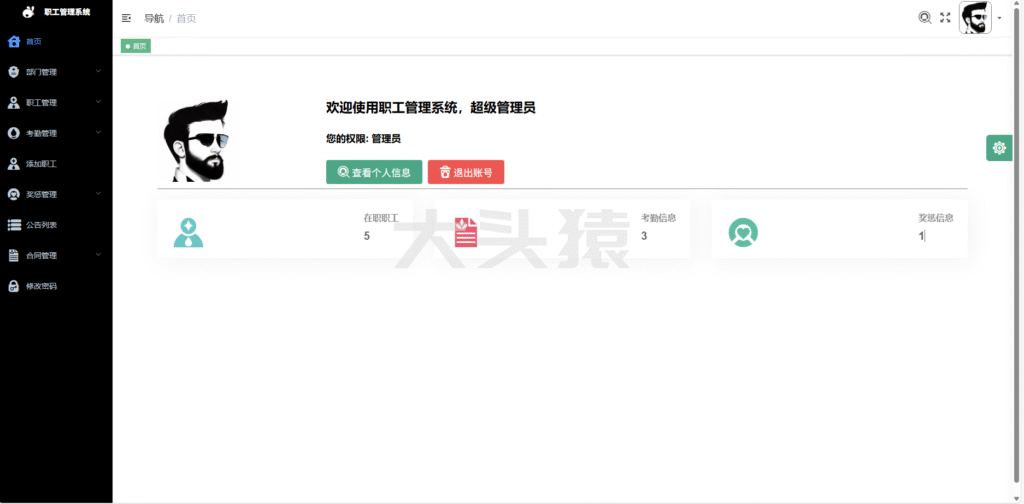
Task: Switch to the green 首页 page tab
Action: 136,46
